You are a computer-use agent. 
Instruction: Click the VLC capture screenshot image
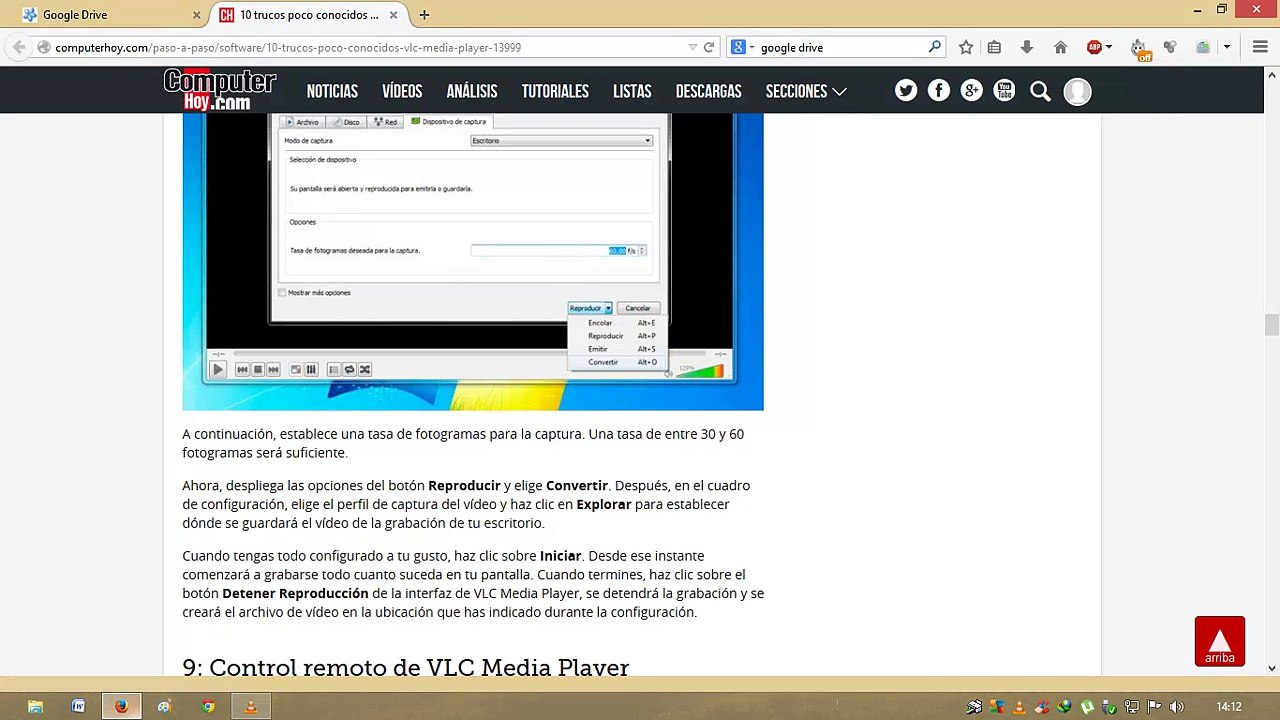[473, 262]
